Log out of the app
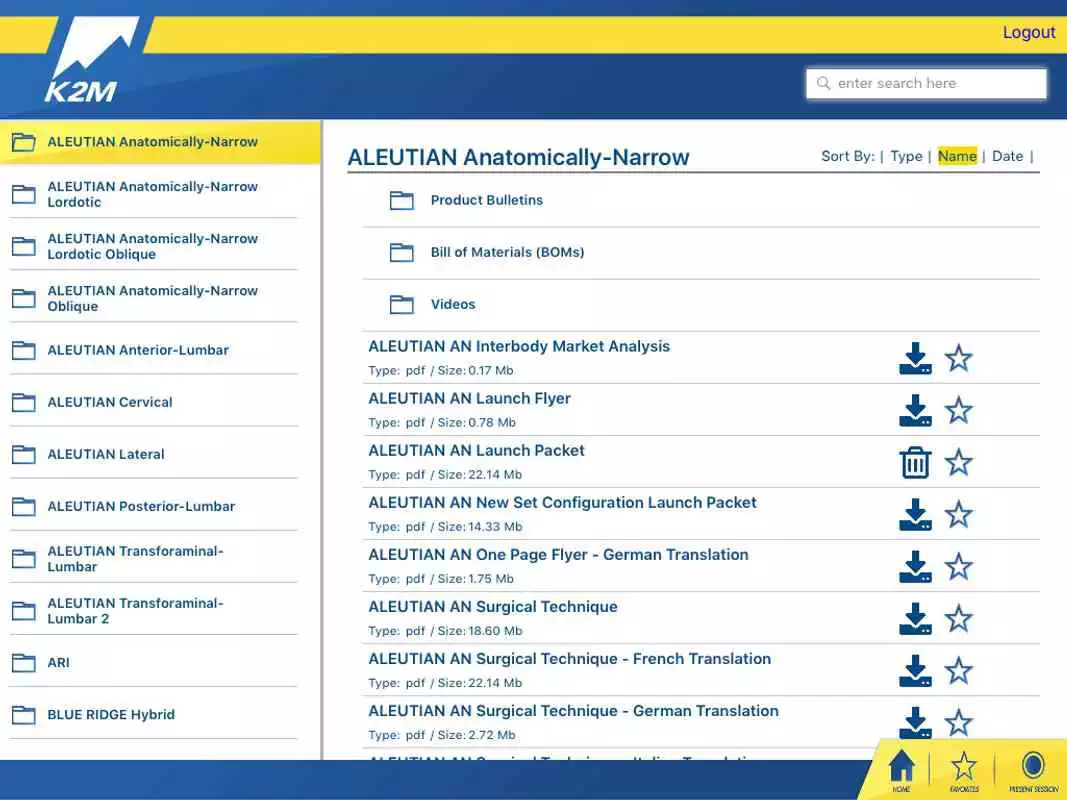This screenshot has height=800, width=1067. (1029, 32)
